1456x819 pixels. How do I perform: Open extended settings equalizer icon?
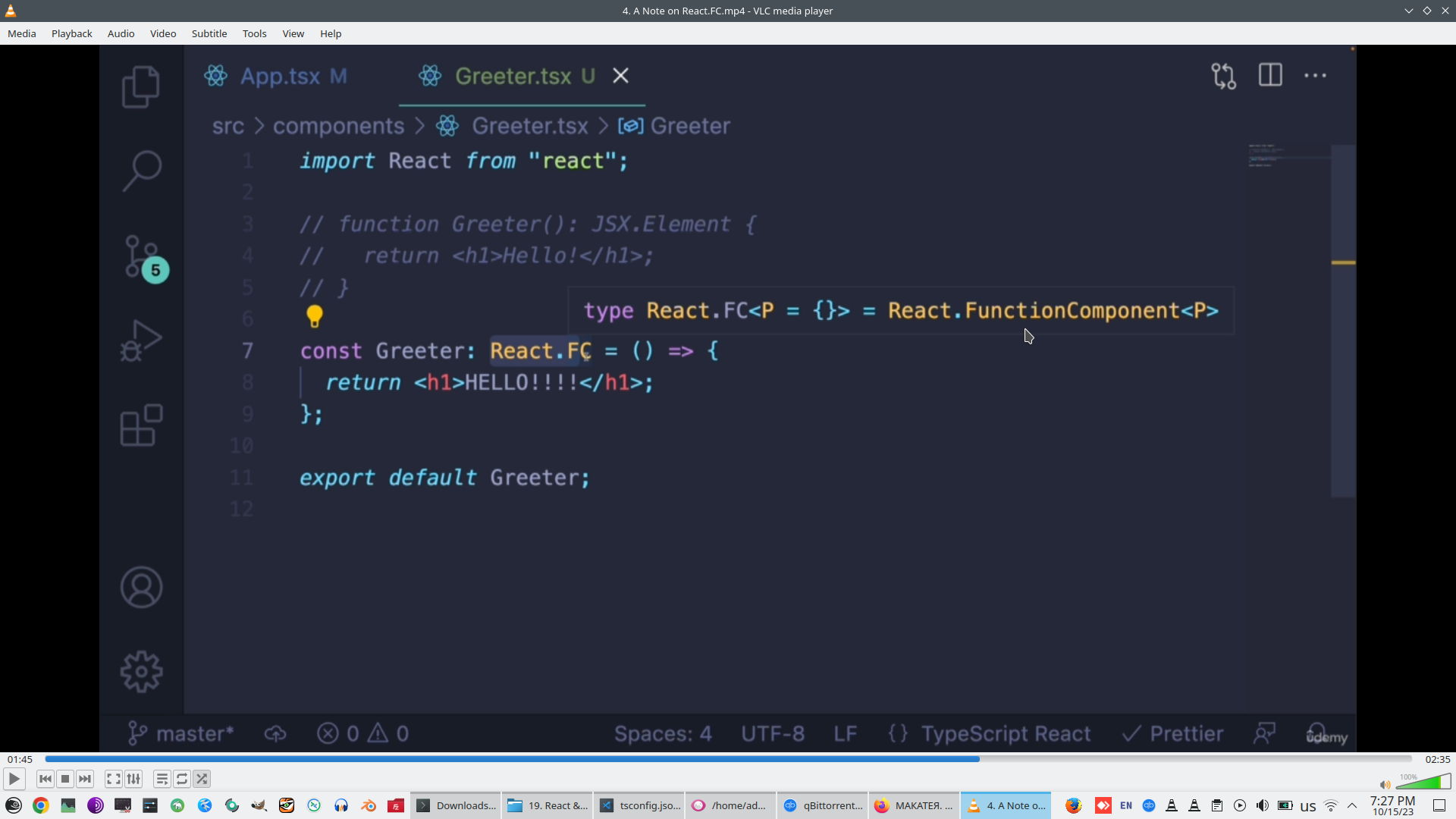133,779
